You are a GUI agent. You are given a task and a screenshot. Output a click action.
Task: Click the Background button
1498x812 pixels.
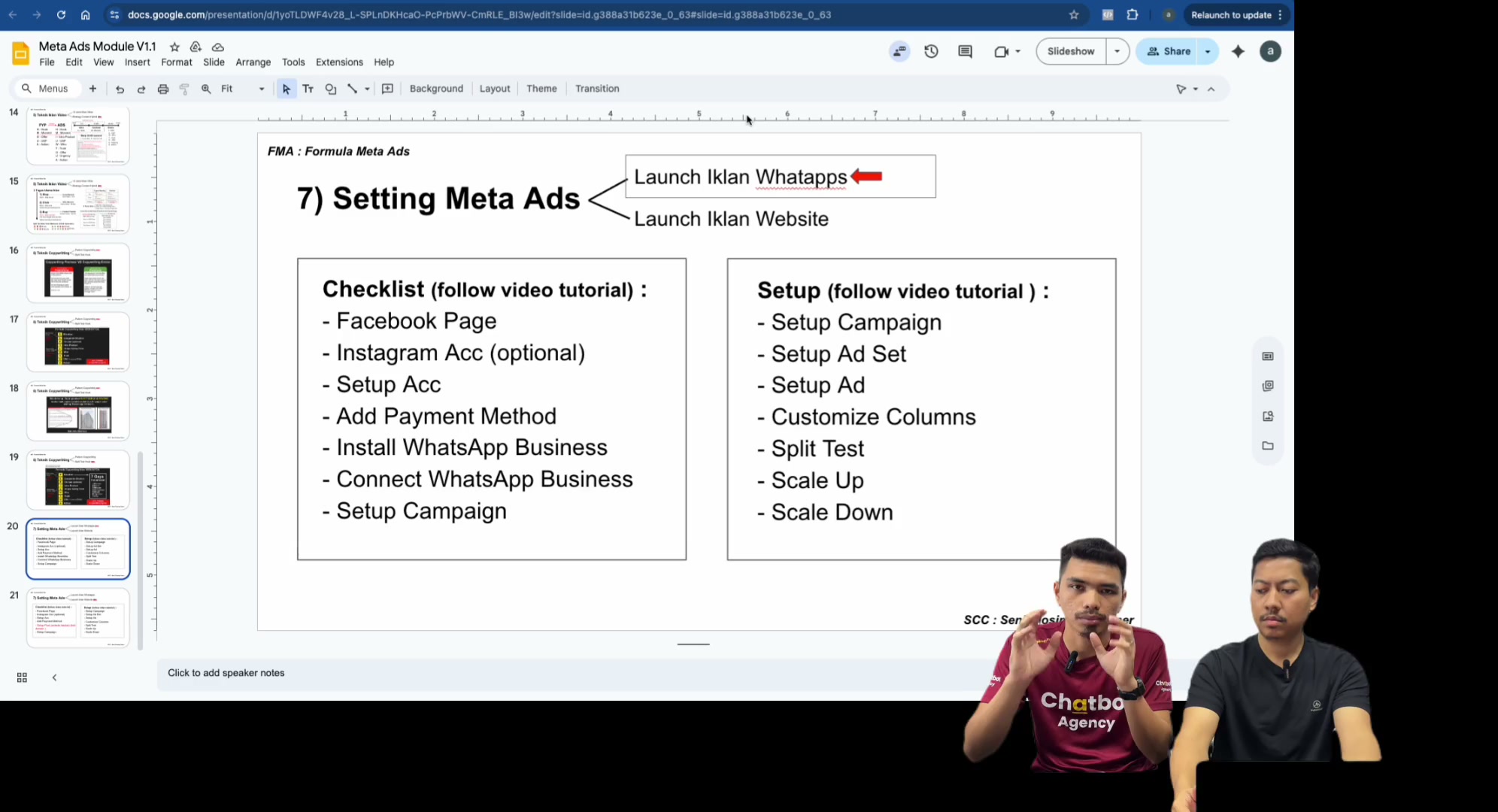point(436,89)
